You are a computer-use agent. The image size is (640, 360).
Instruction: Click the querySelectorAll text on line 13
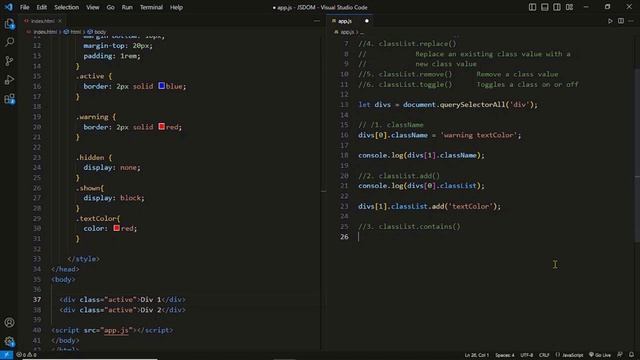click(x=473, y=104)
